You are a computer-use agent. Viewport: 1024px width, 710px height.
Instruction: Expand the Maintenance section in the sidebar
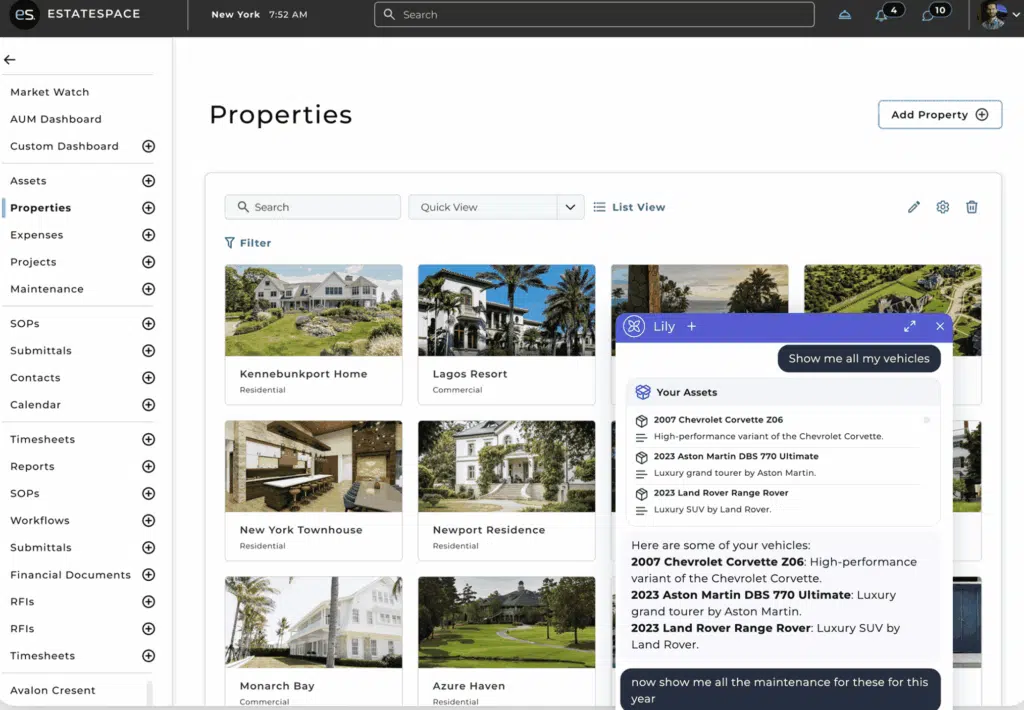coord(148,288)
